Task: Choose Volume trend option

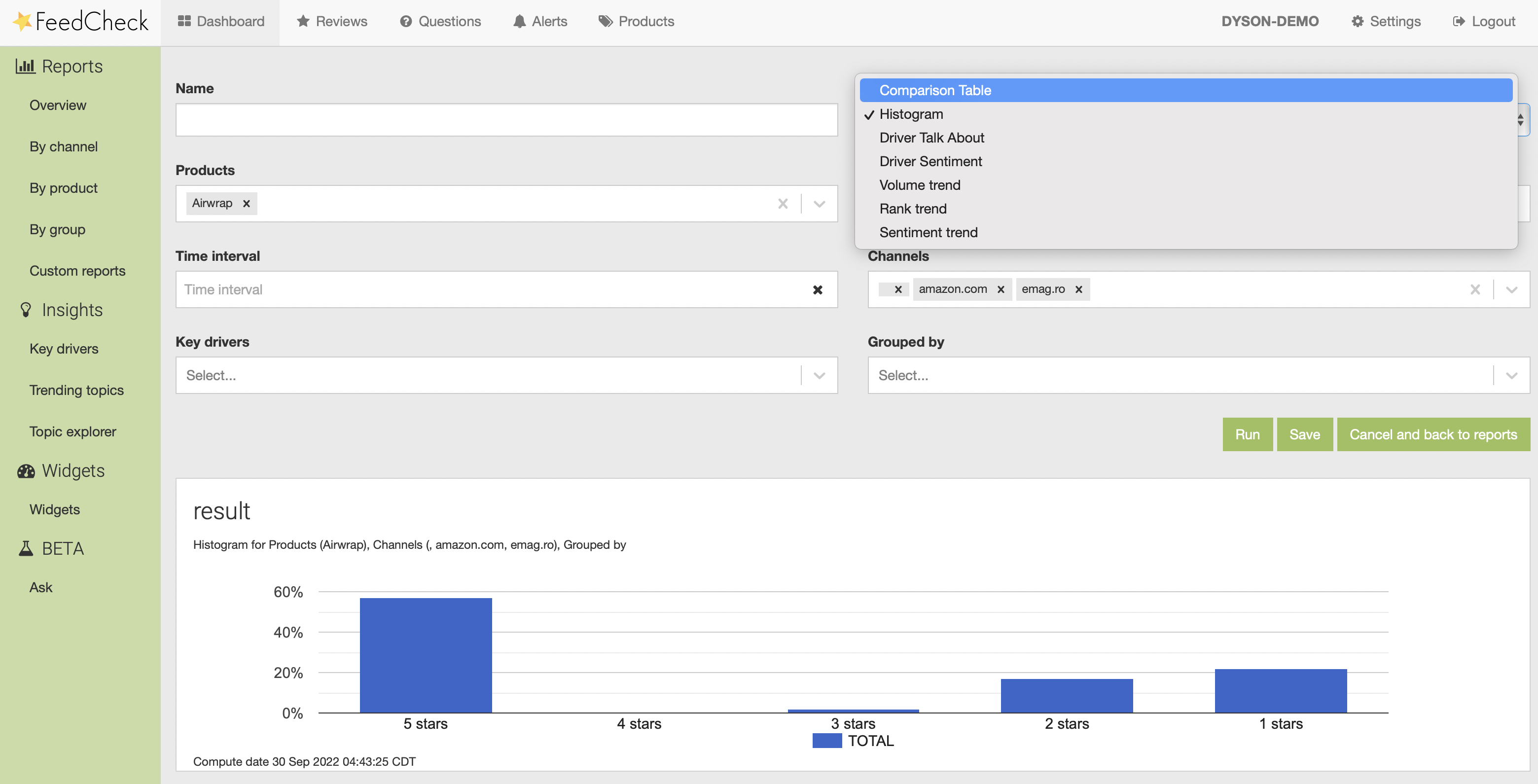Action: (x=1186, y=185)
